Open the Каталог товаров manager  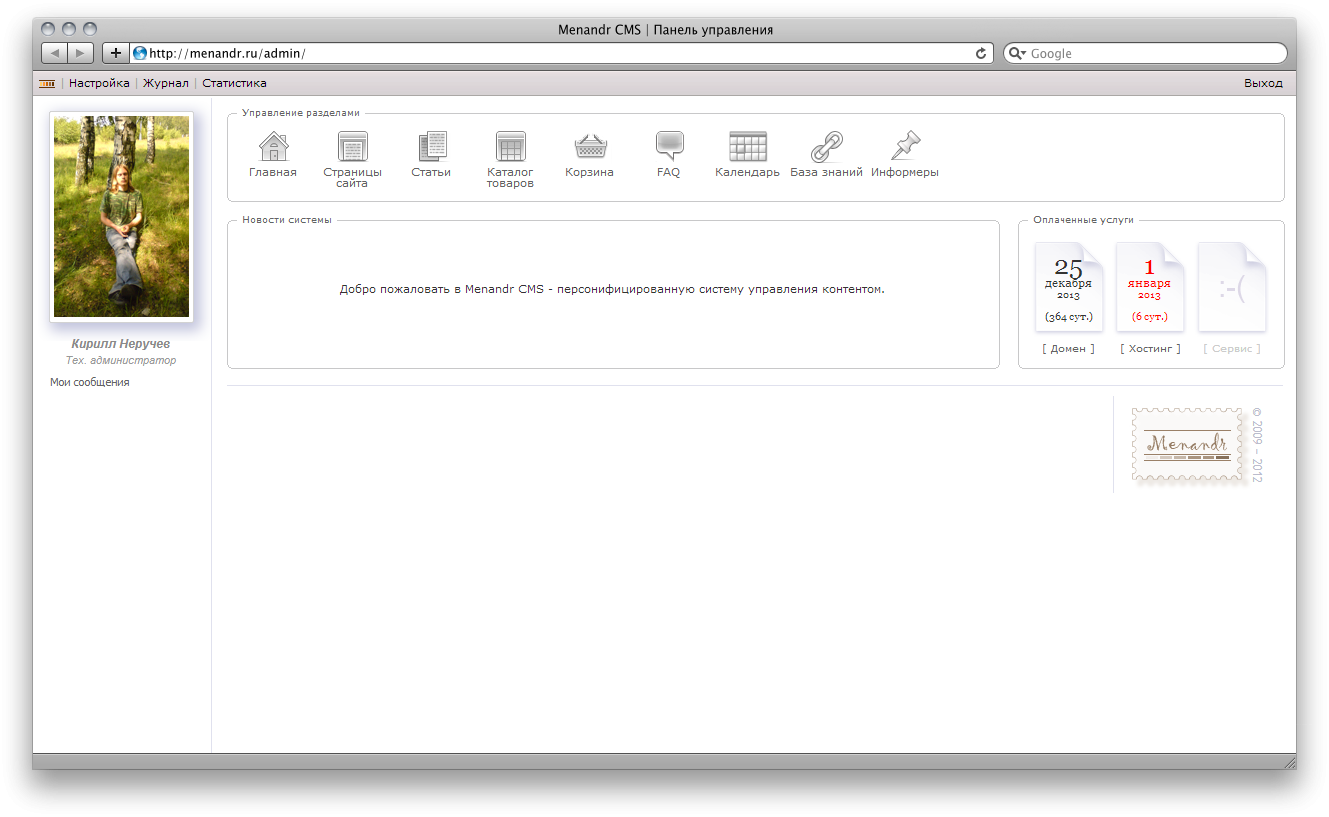(x=510, y=150)
